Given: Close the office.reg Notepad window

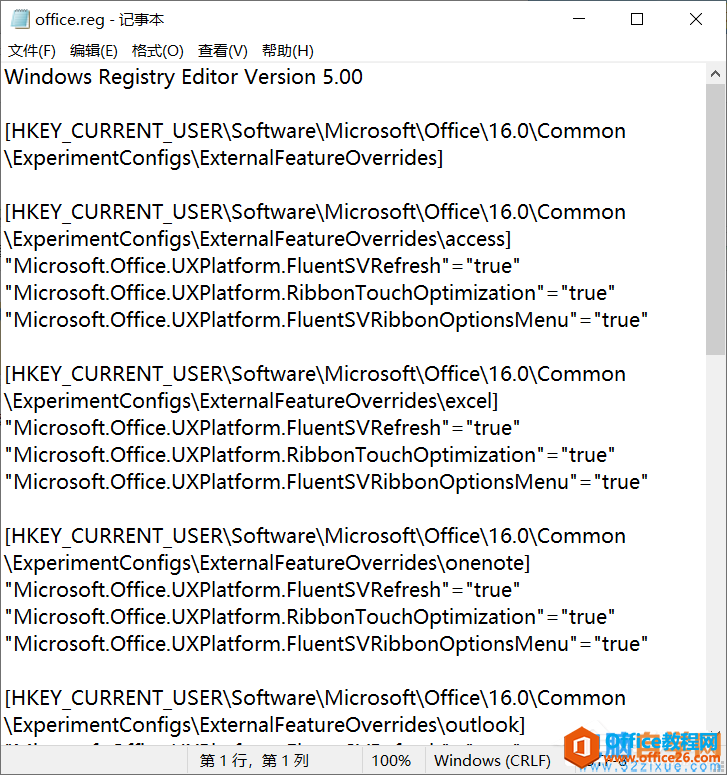Looking at the screenshot, I should 696,19.
